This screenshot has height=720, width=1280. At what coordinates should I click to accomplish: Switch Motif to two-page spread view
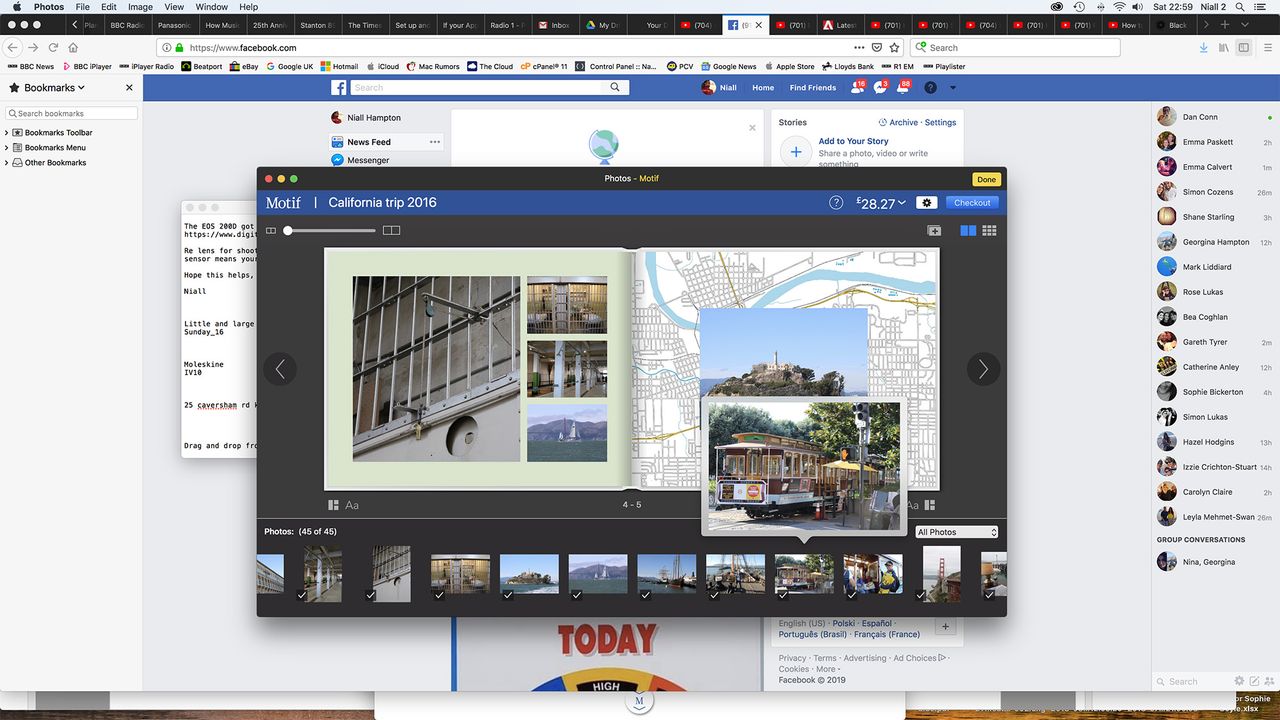coord(968,231)
